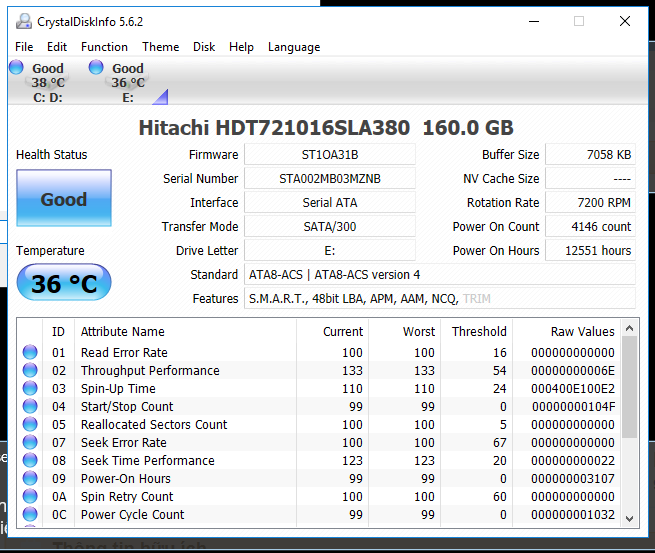Click status orb for Spin-Up Time
The height and width of the screenshot is (553, 655).
(x=30, y=388)
